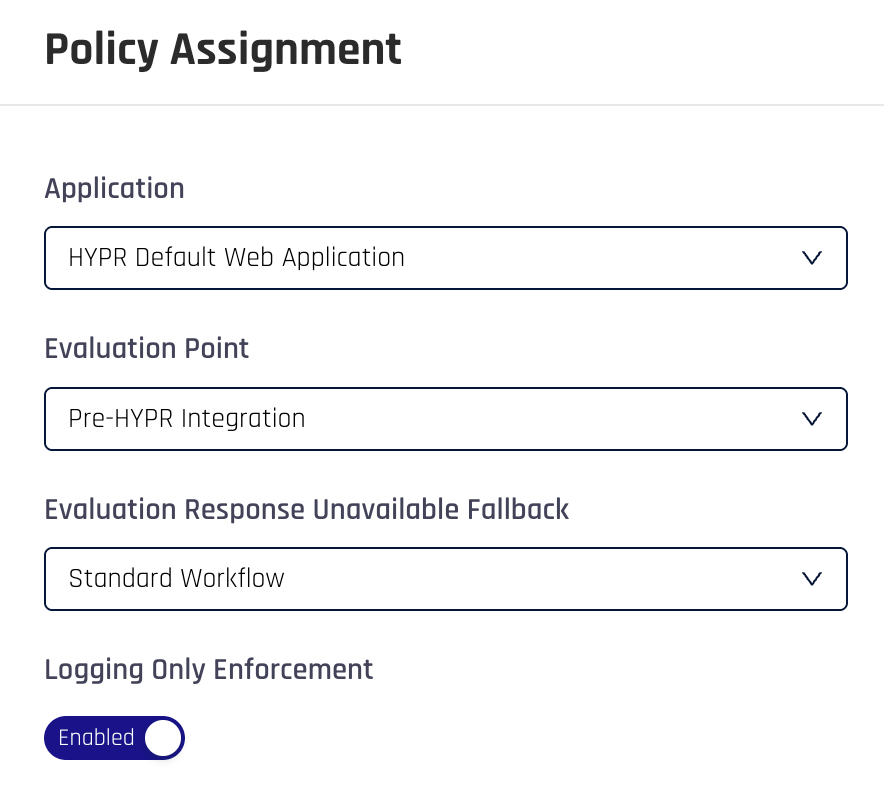Expand the Evaluation Point dropdown
This screenshot has height=796, width=884.
(x=446, y=418)
